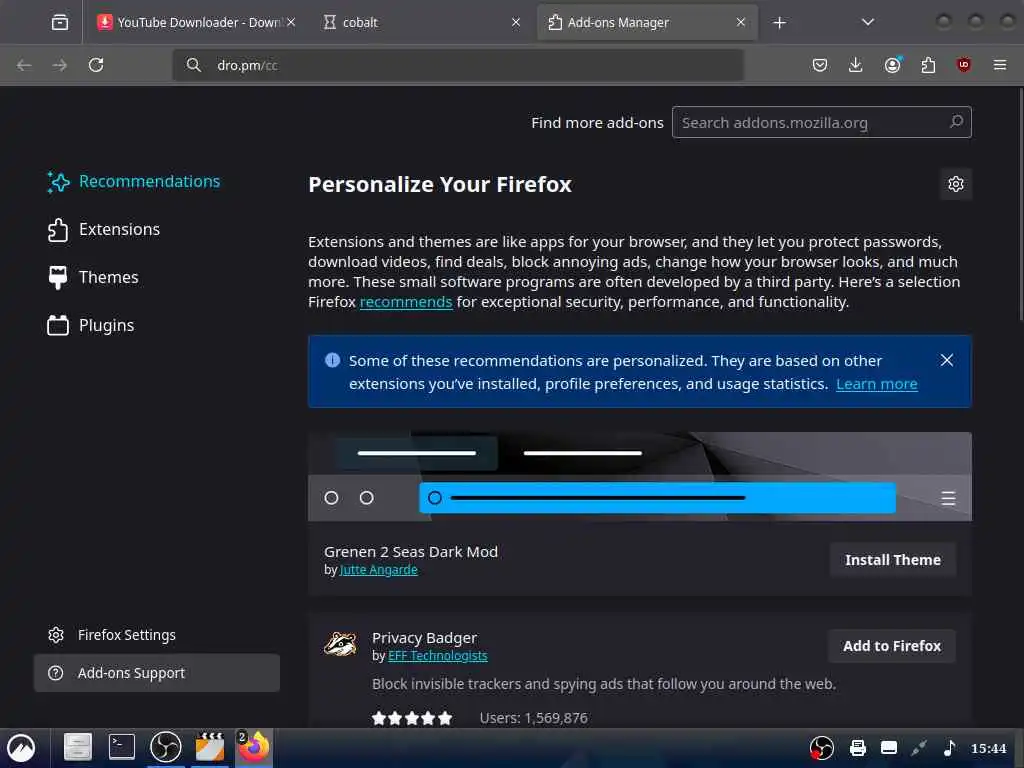1024x768 pixels.
Task: Switch to OBS Studio in taskbar
Action: pos(165,747)
